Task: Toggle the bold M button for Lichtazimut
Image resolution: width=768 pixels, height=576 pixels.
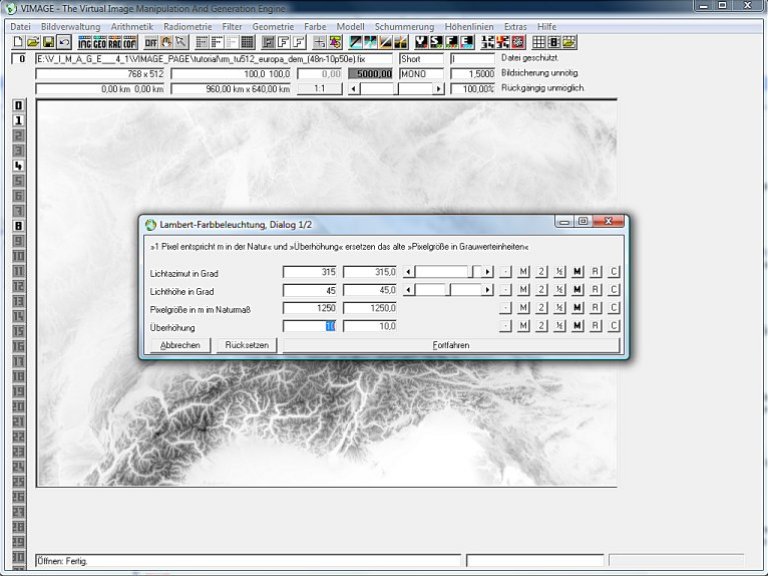Action: click(x=577, y=272)
